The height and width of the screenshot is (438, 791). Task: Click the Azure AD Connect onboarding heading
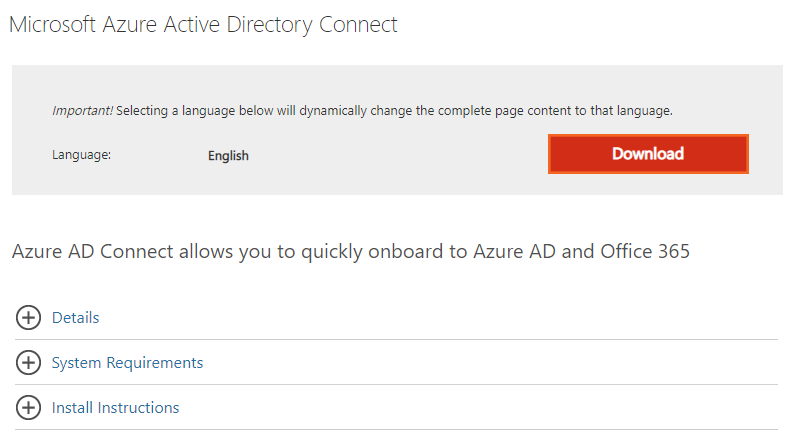coord(350,251)
